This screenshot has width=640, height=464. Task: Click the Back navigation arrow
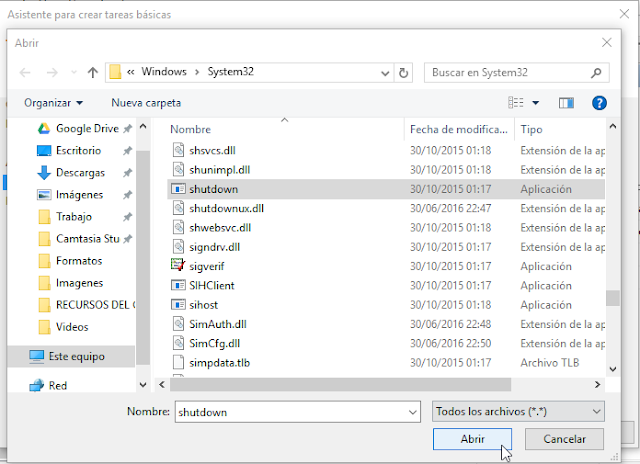point(25,73)
